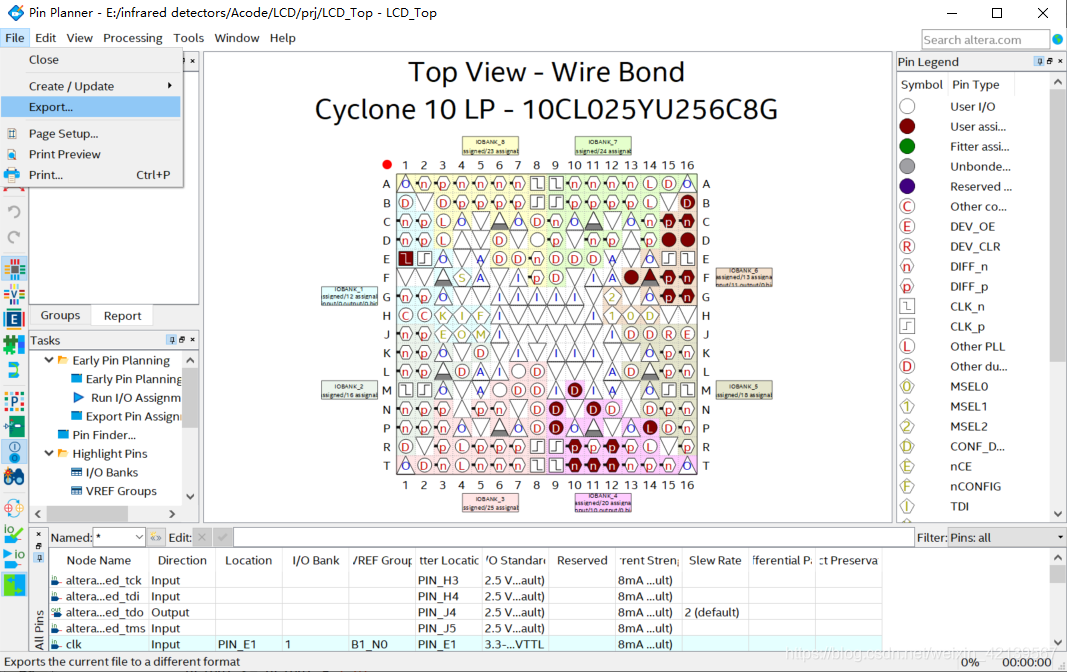The width and height of the screenshot is (1067, 672).
Task: Click the multicolored P pads toolbar icon
Action: pos(14,401)
